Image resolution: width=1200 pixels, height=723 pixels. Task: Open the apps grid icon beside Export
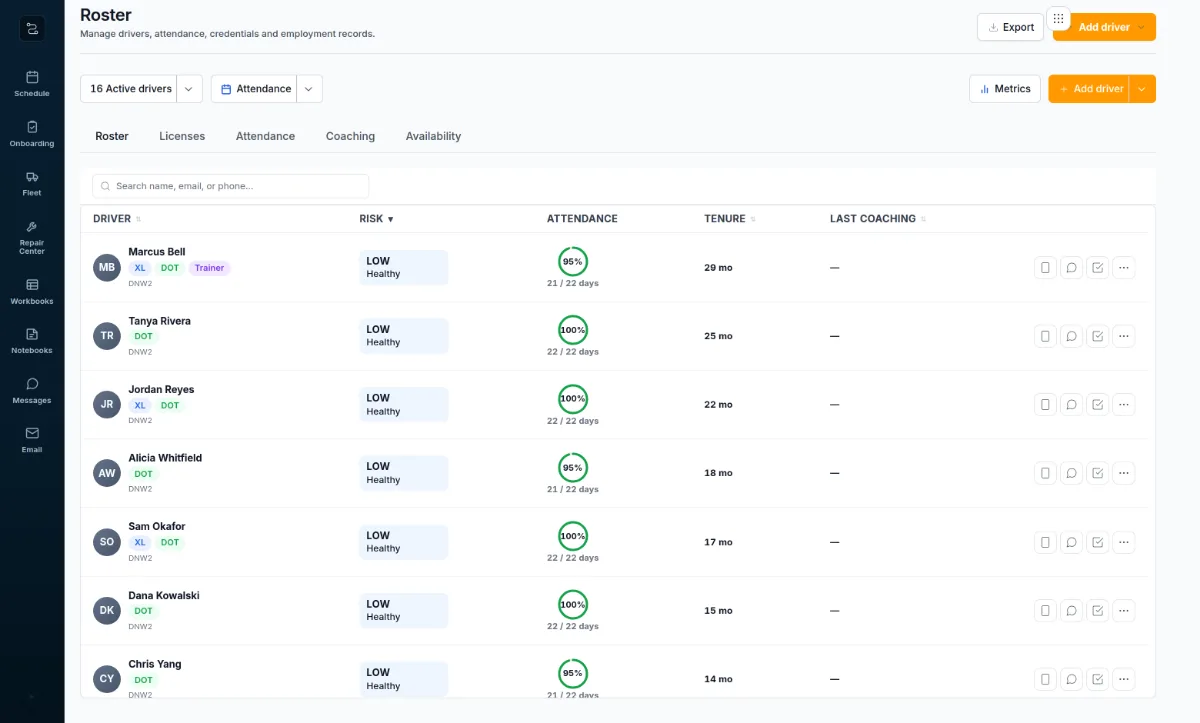point(1059,19)
